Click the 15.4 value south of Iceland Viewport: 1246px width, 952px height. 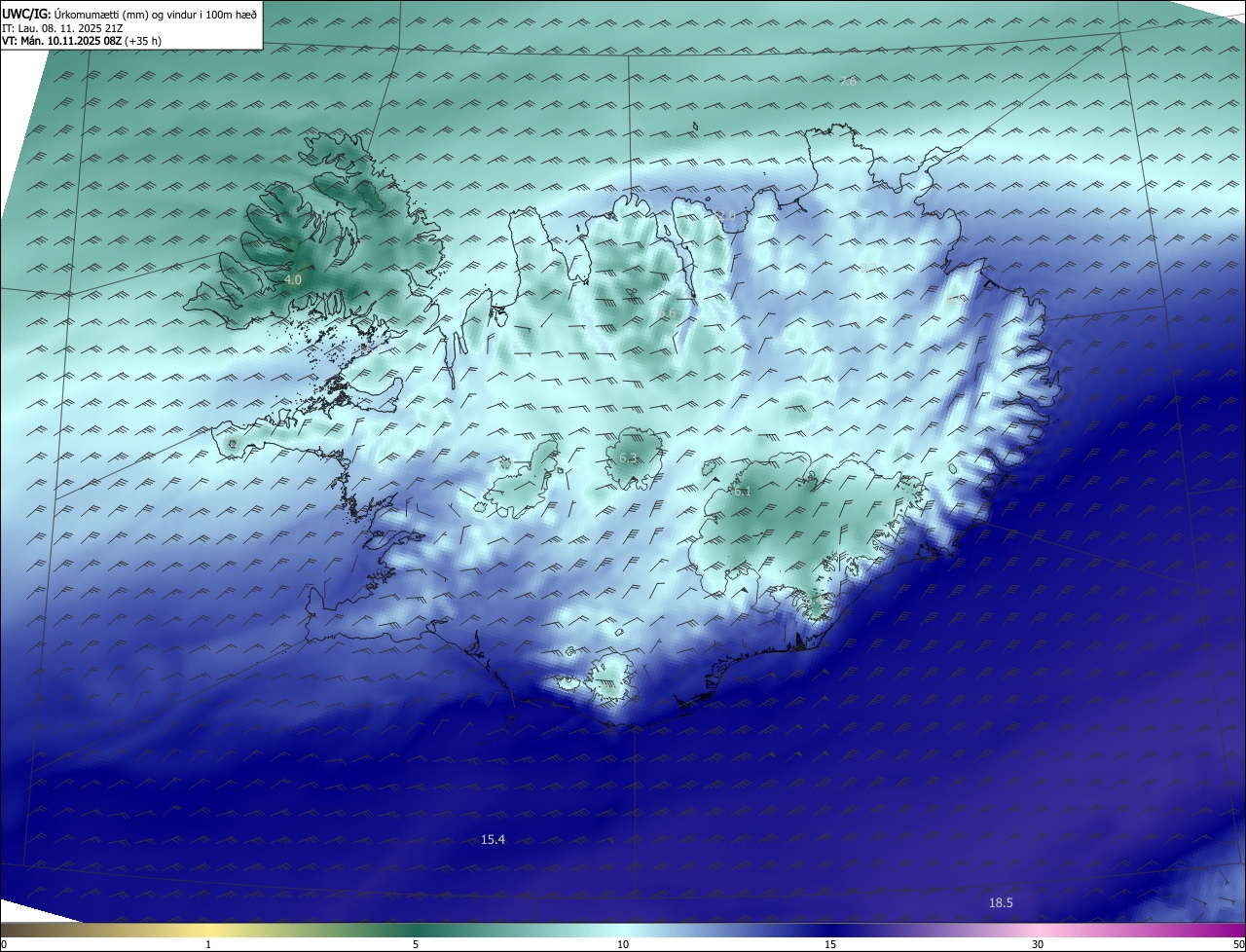pos(494,839)
